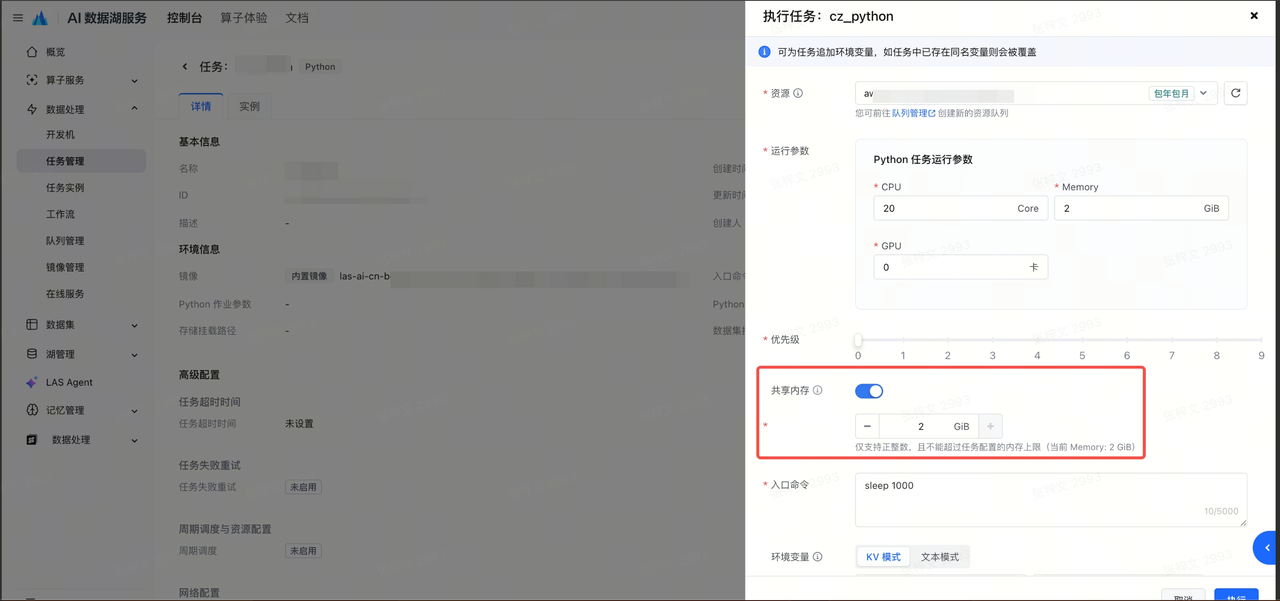This screenshot has width=1280, height=601.
Task: Click the AI 数据湖服务 logo icon
Action: point(40,18)
